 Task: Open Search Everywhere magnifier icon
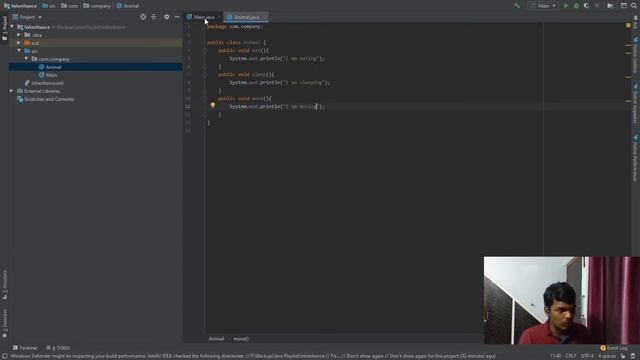[x=634, y=6]
